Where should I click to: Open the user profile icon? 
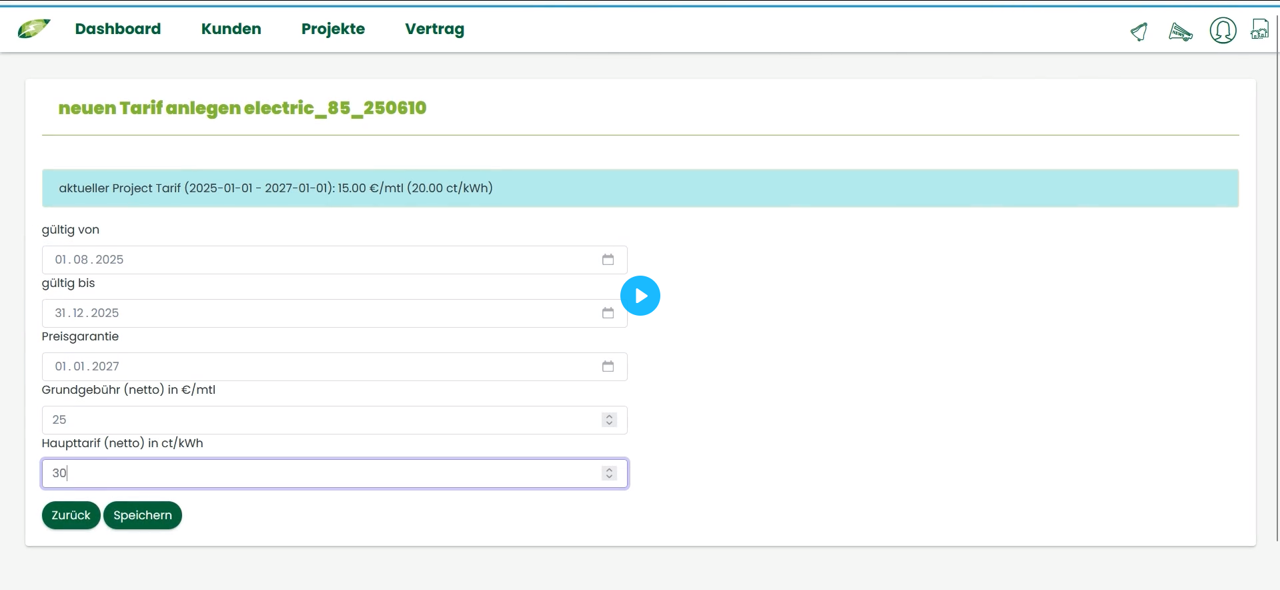pos(1222,31)
